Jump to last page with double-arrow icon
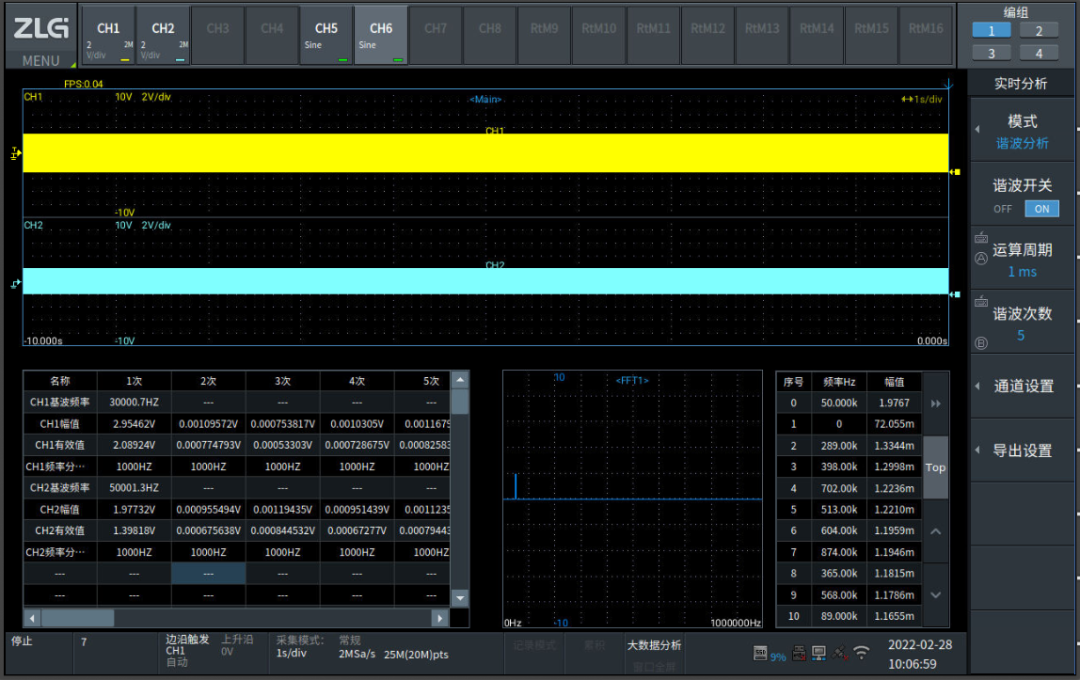Viewport: 1080px width, 680px height. (x=935, y=403)
